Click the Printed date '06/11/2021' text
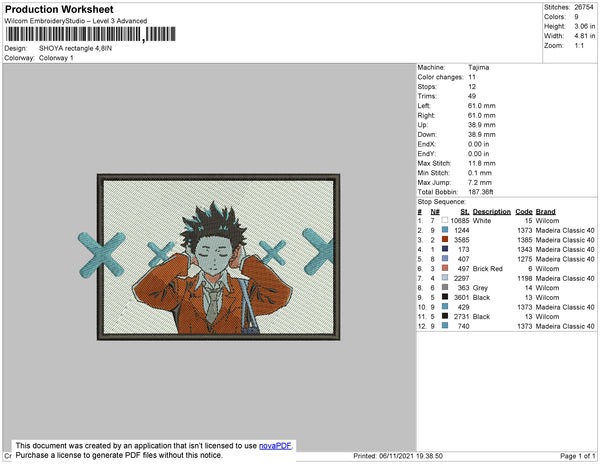Screen dimensions: 600x464 coord(396,456)
